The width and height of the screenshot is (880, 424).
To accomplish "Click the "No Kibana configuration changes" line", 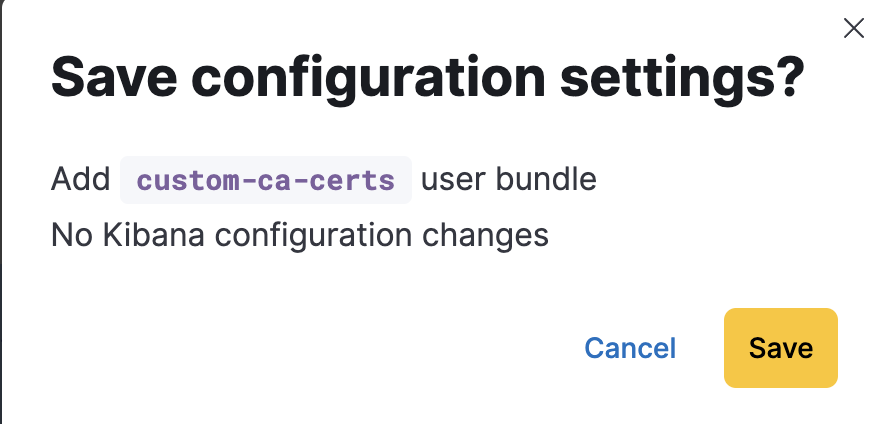I will (300, 235).
